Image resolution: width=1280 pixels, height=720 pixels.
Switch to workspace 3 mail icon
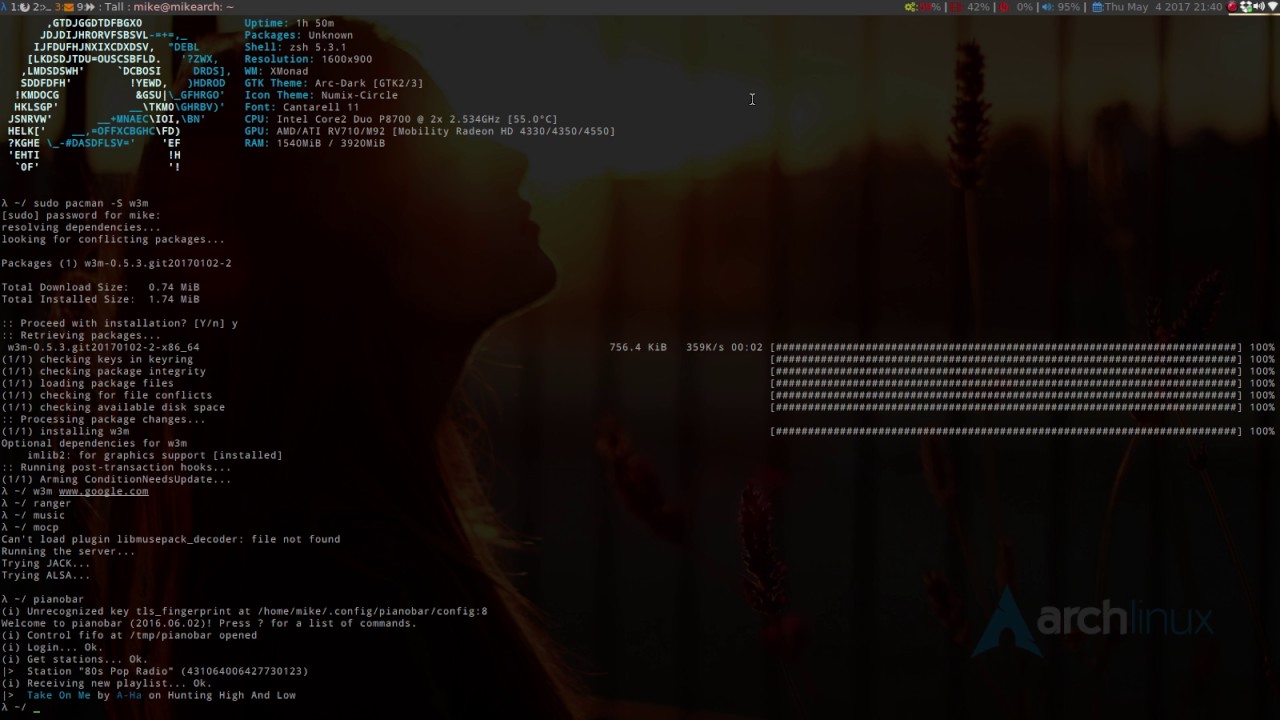point(65,7)
